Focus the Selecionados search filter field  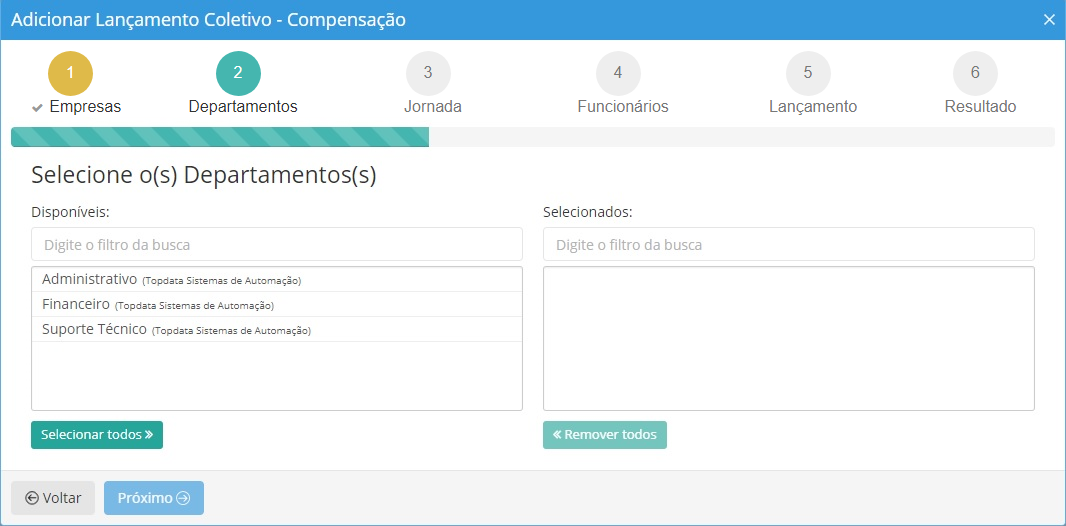[x=788, y=244]
